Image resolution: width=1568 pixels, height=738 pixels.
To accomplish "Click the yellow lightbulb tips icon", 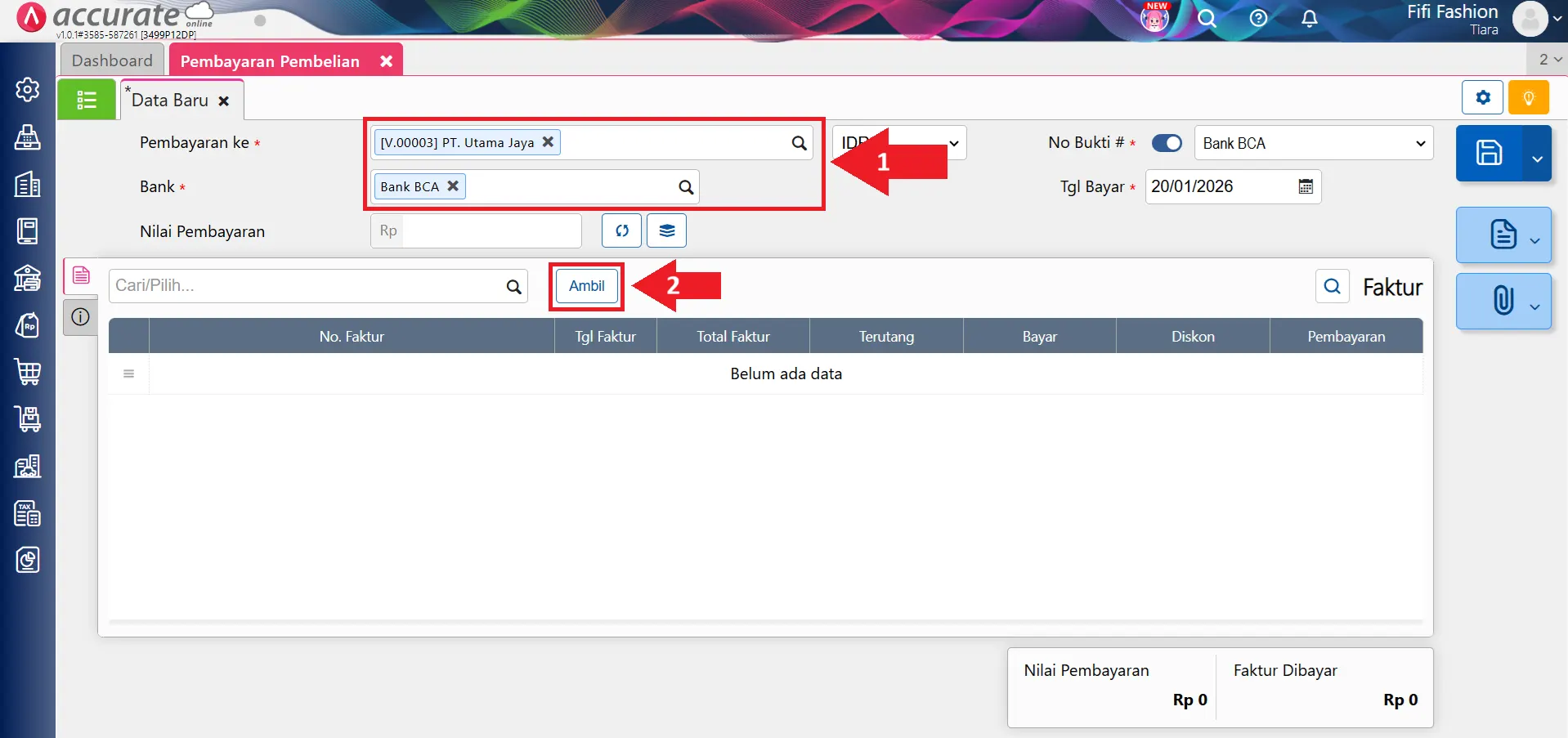I will [x=1528, y=98].
